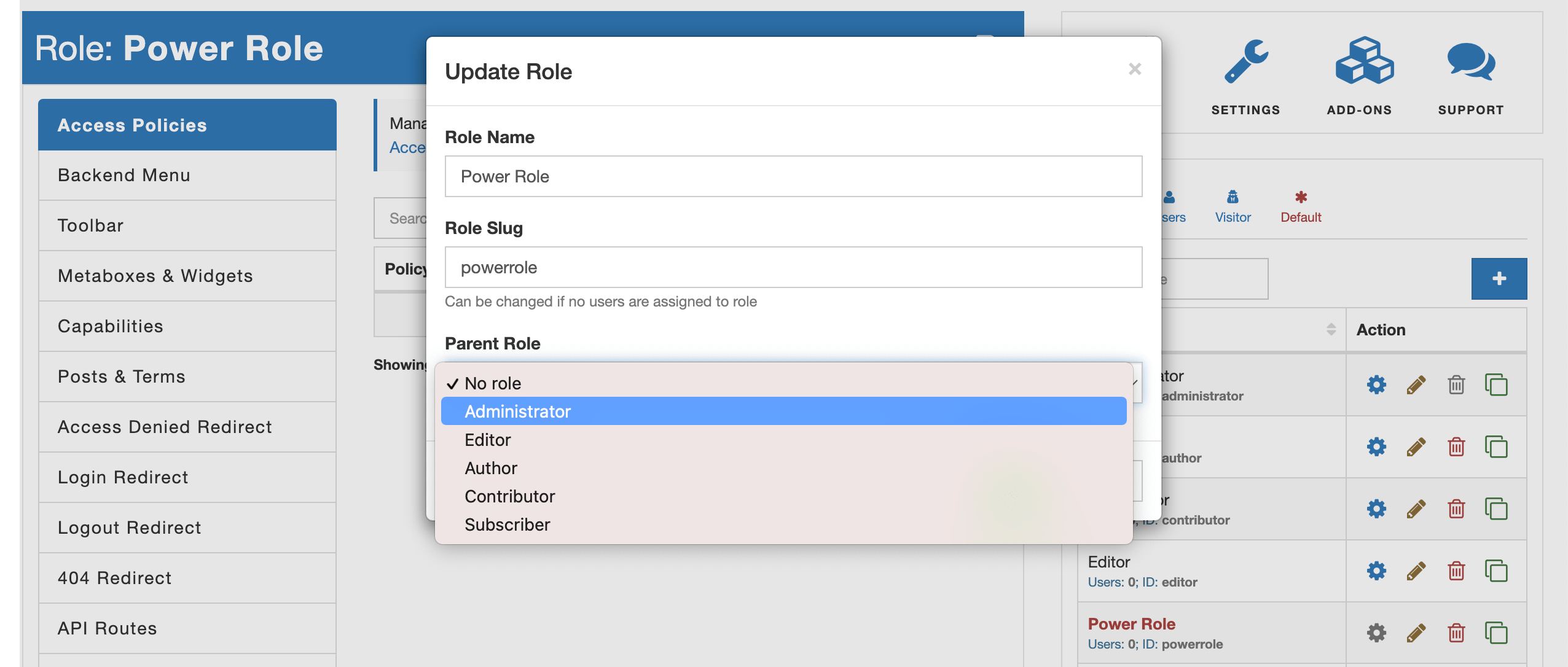This screenshot has height=667, width=1568.
Task: Click the blue add (+) button on the right
Action: (1498, 278)
